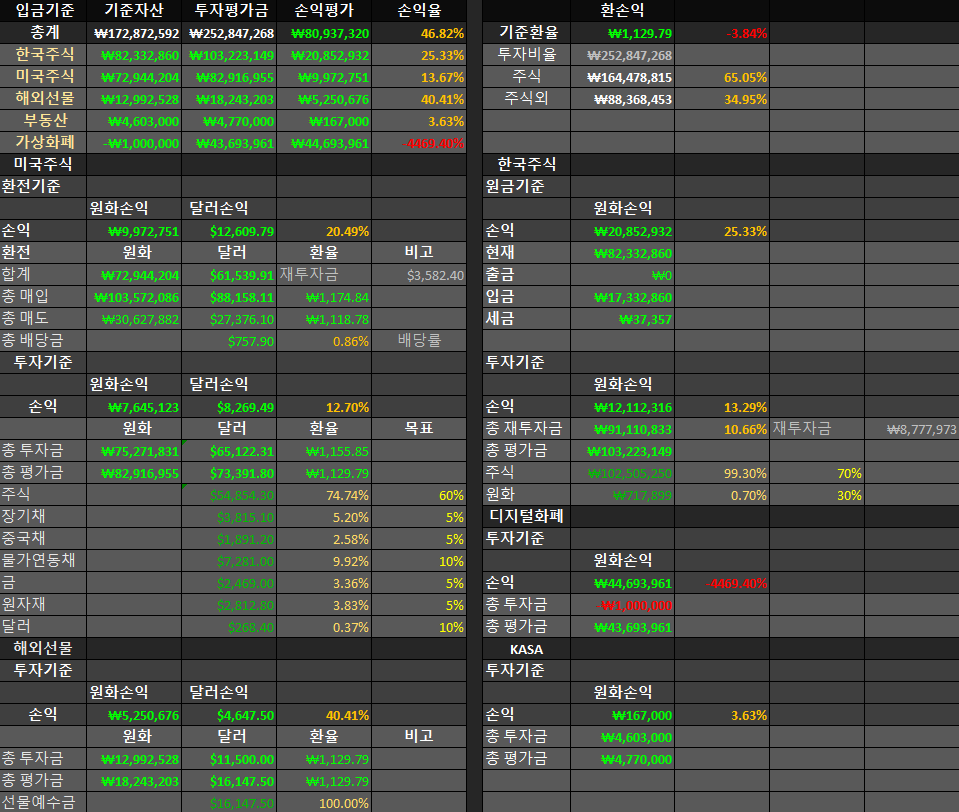Select the 출금 value ₩0
This screenshot has width=959, height=812.
coord(623,275)
